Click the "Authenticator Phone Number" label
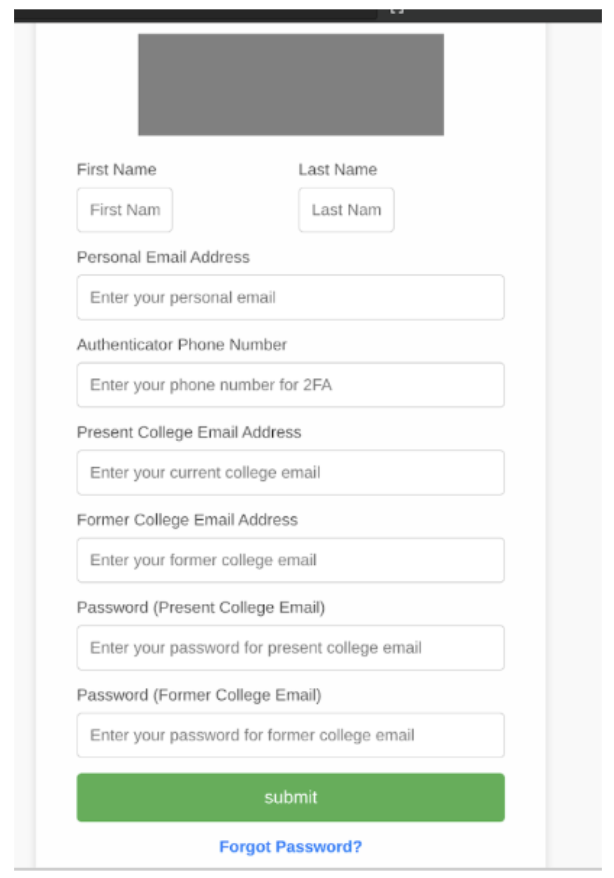Viewport: 614px width, 878px height. 181,344
